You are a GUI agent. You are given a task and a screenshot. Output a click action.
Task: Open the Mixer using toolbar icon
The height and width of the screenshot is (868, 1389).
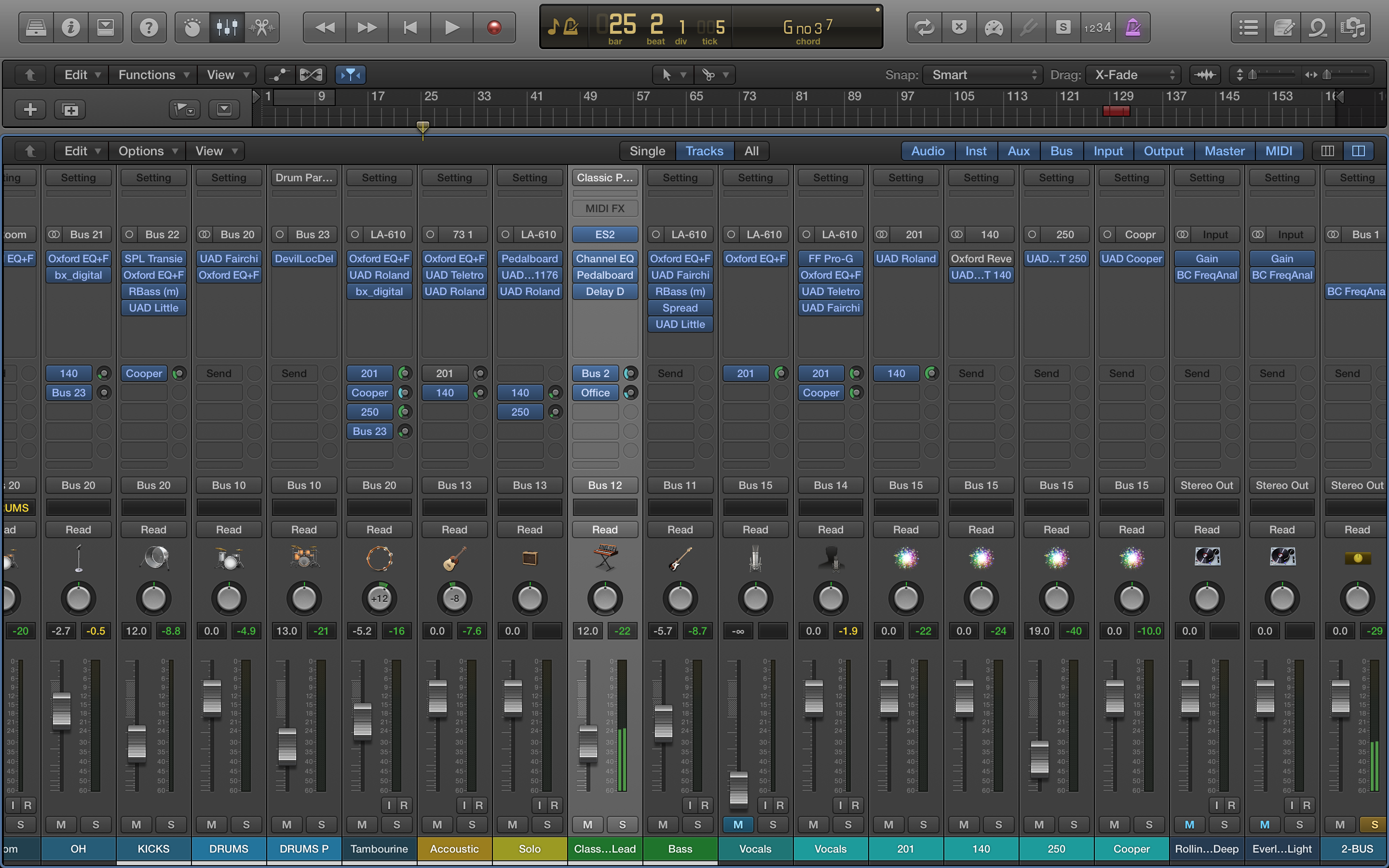[x=227, y=27]
